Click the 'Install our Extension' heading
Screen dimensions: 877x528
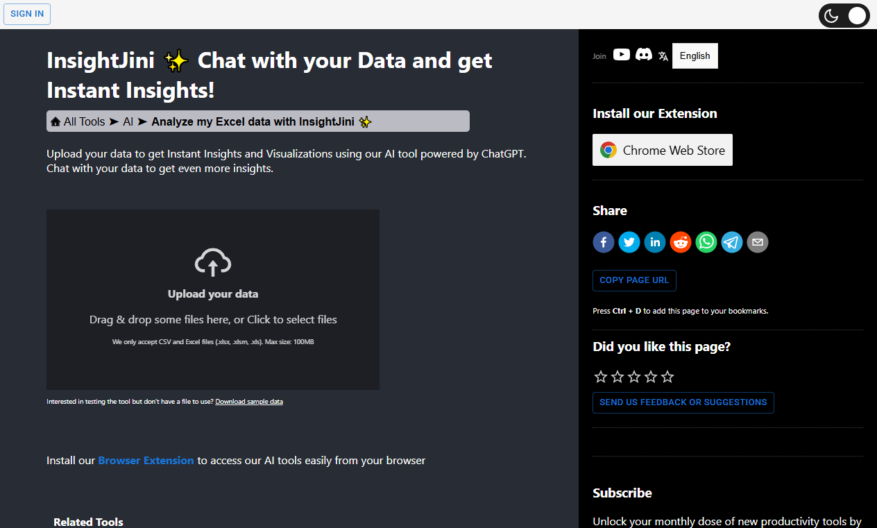click(x=654, y=114)
